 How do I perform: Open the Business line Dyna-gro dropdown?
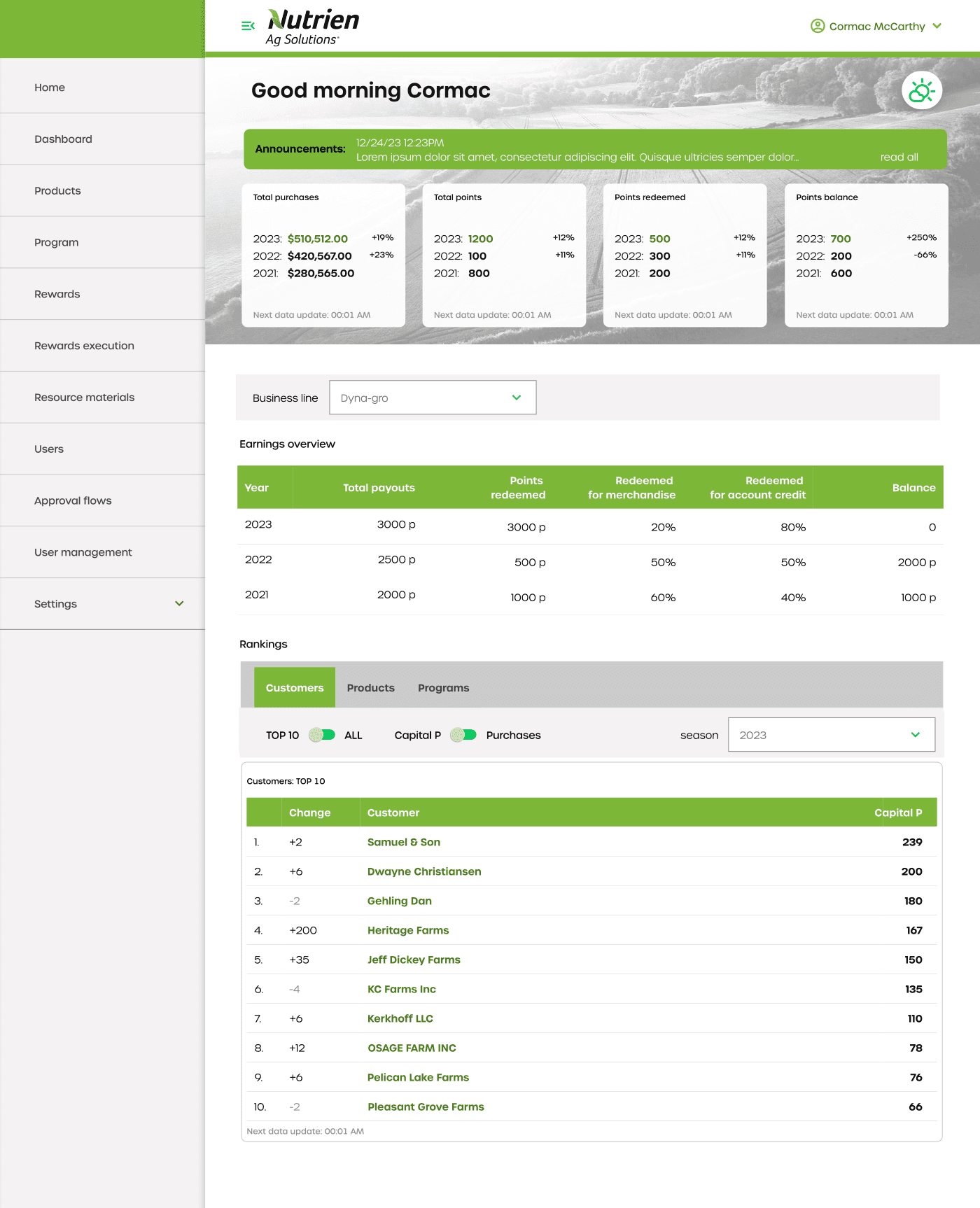(x=433, y=398)
